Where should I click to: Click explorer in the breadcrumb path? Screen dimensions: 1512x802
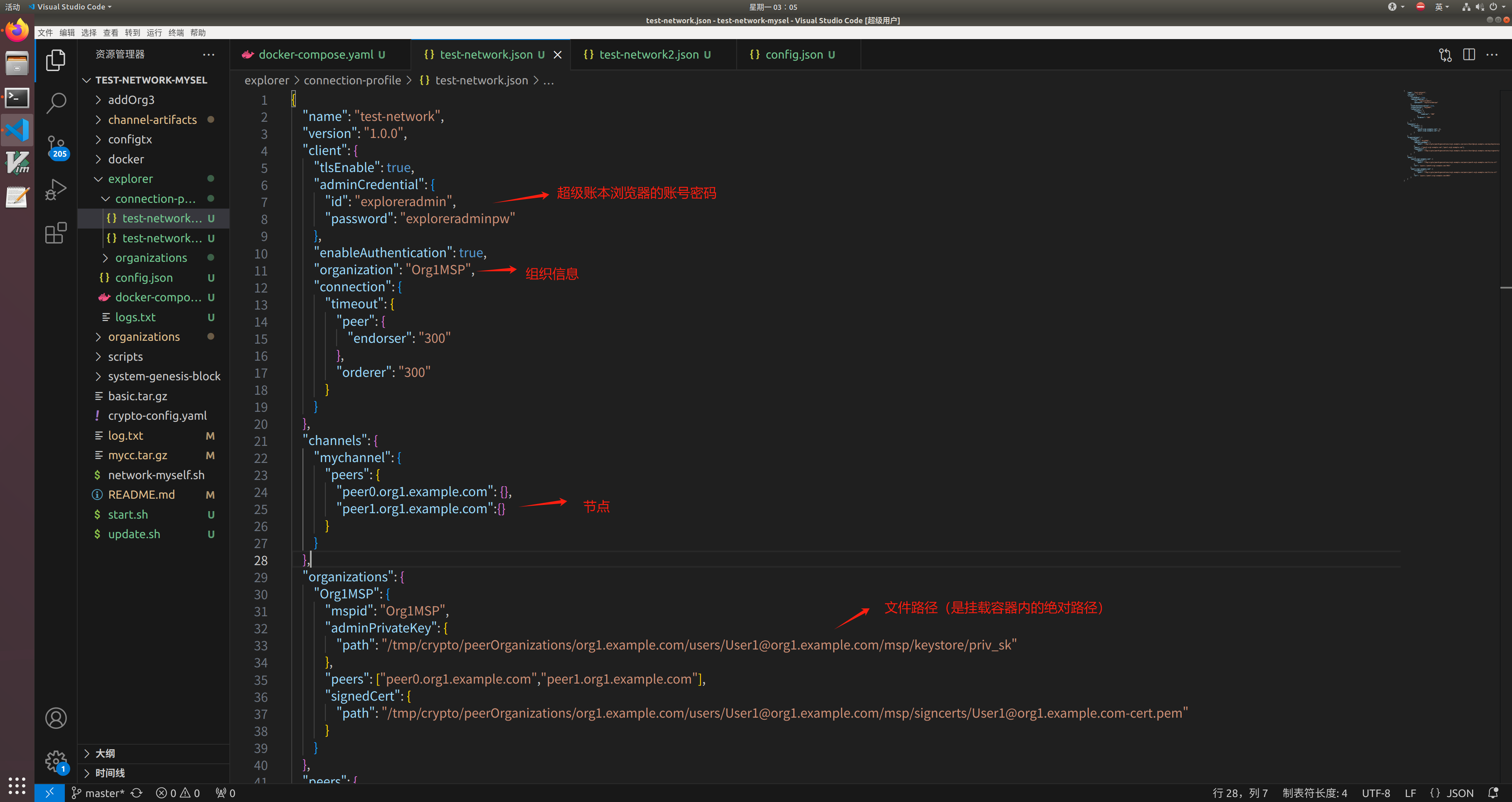coord(266,81)
